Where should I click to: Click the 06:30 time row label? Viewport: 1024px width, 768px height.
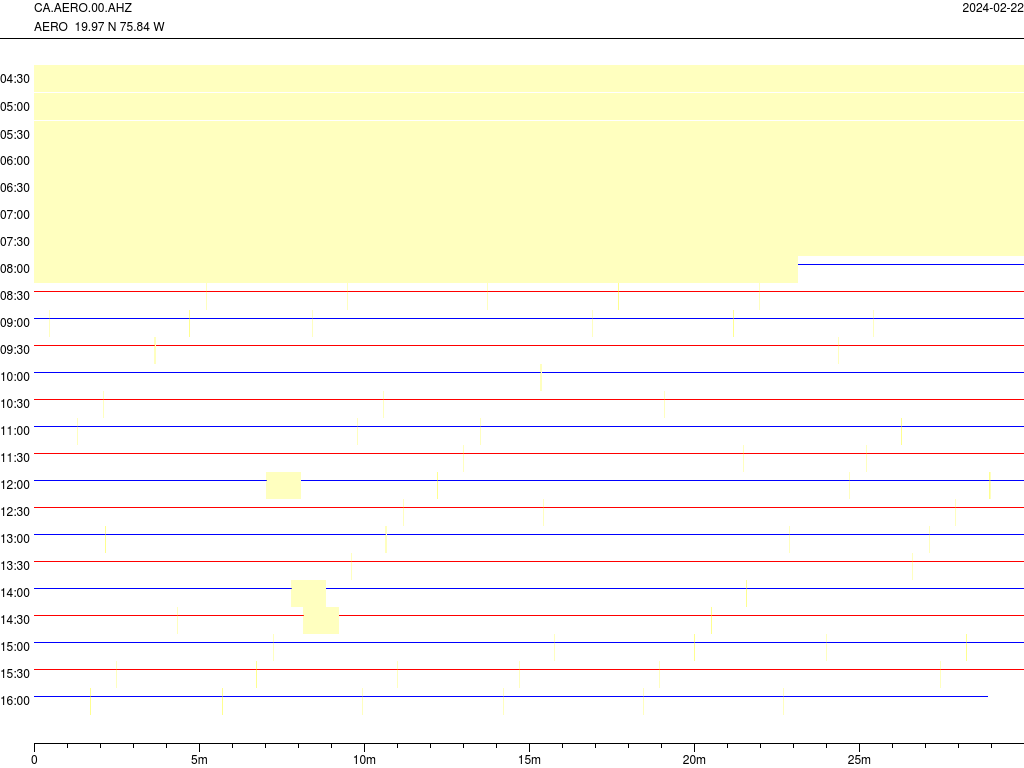tap(15, 187)
